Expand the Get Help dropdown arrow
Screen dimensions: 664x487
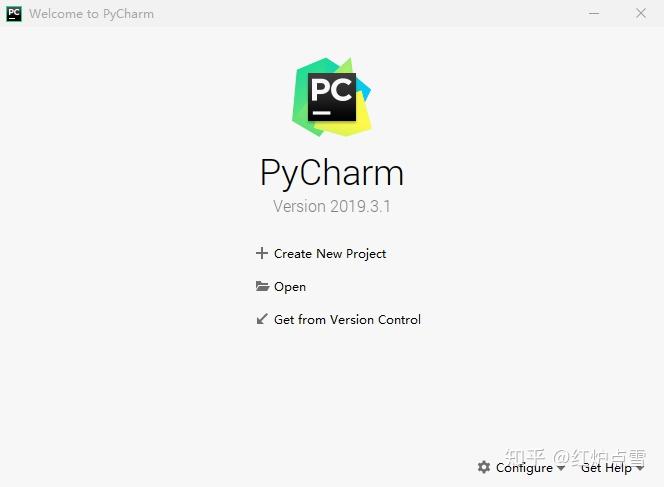coord(640,468)
